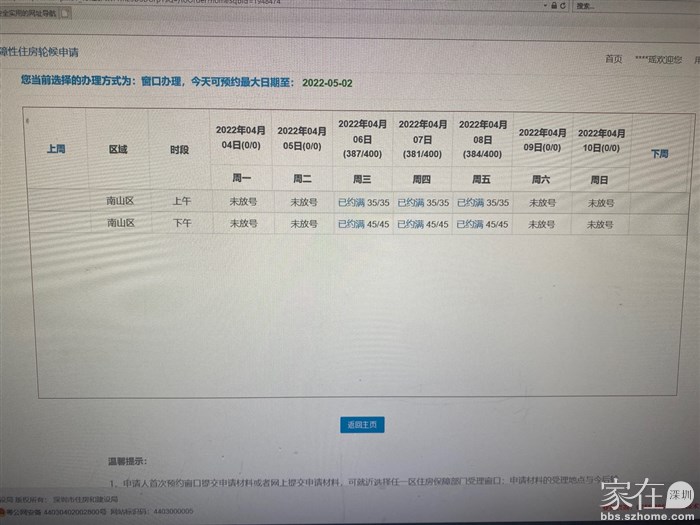This screenshot has height=525, width=700.
Task: Click the 上周 previous week link
Action: 55,149
